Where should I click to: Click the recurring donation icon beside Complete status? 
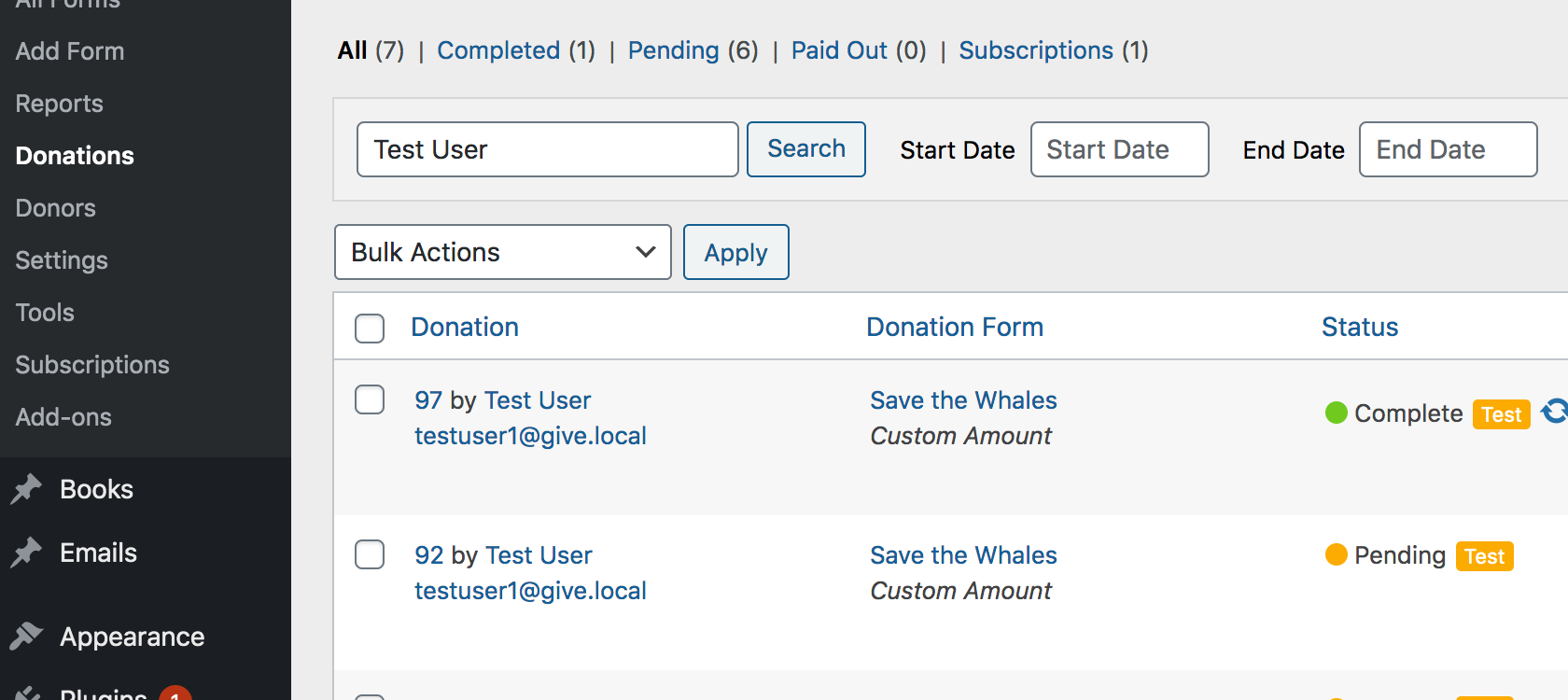pos(1551,412)
